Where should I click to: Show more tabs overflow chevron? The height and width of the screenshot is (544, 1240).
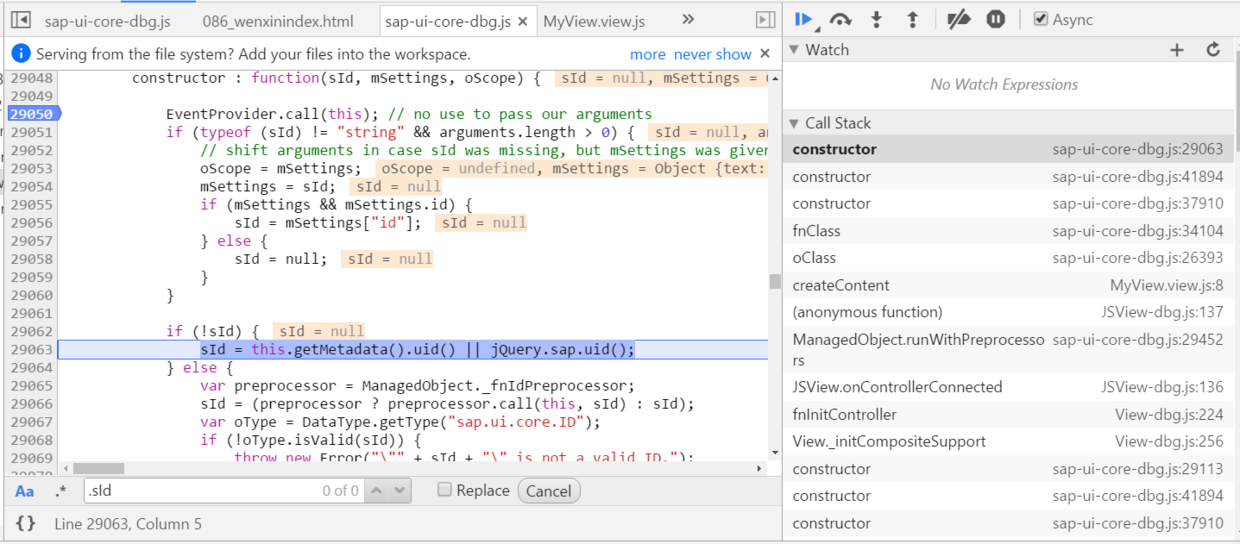pos(688,19)
